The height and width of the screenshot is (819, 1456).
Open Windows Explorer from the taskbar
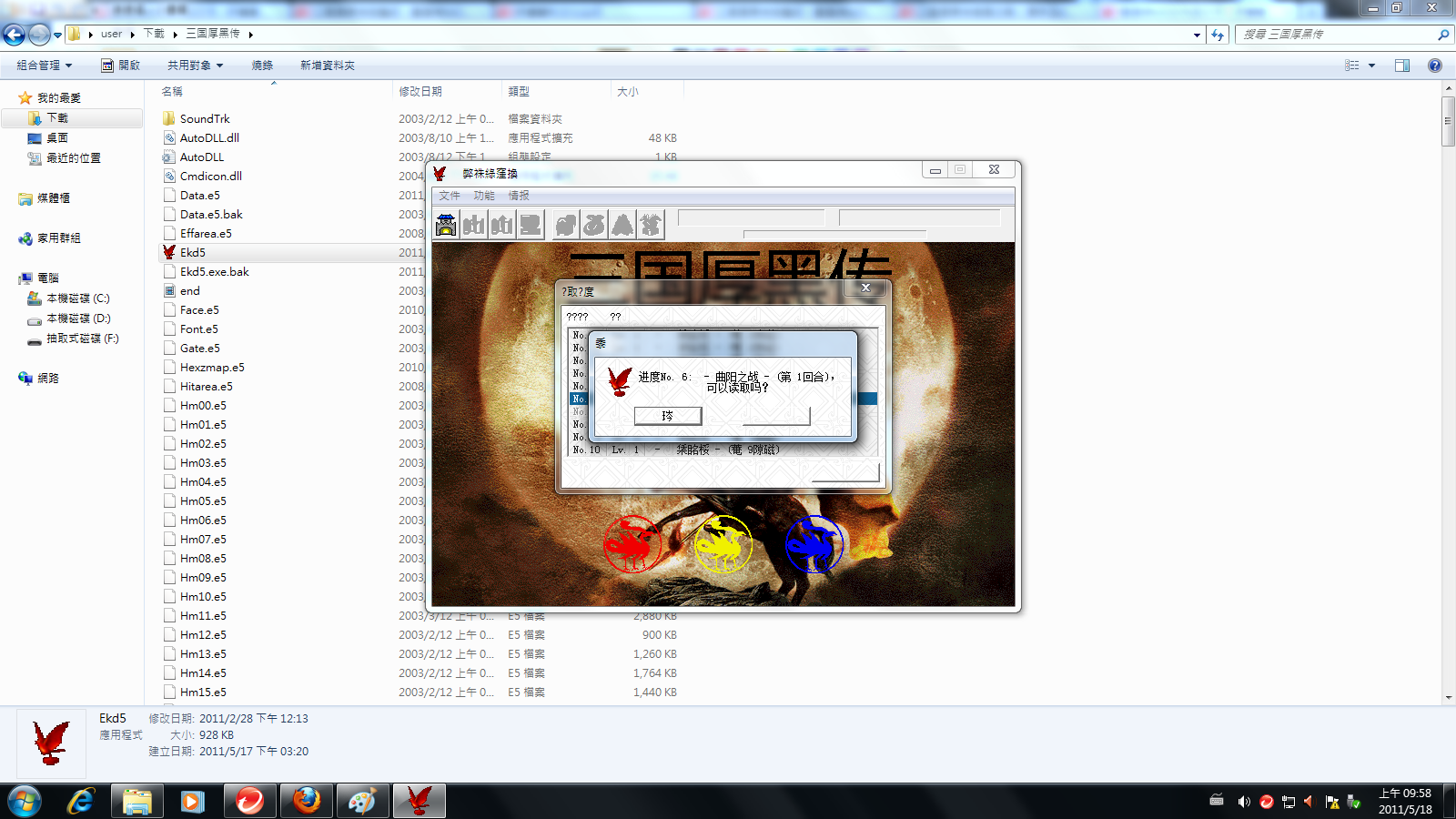(137, 801)
